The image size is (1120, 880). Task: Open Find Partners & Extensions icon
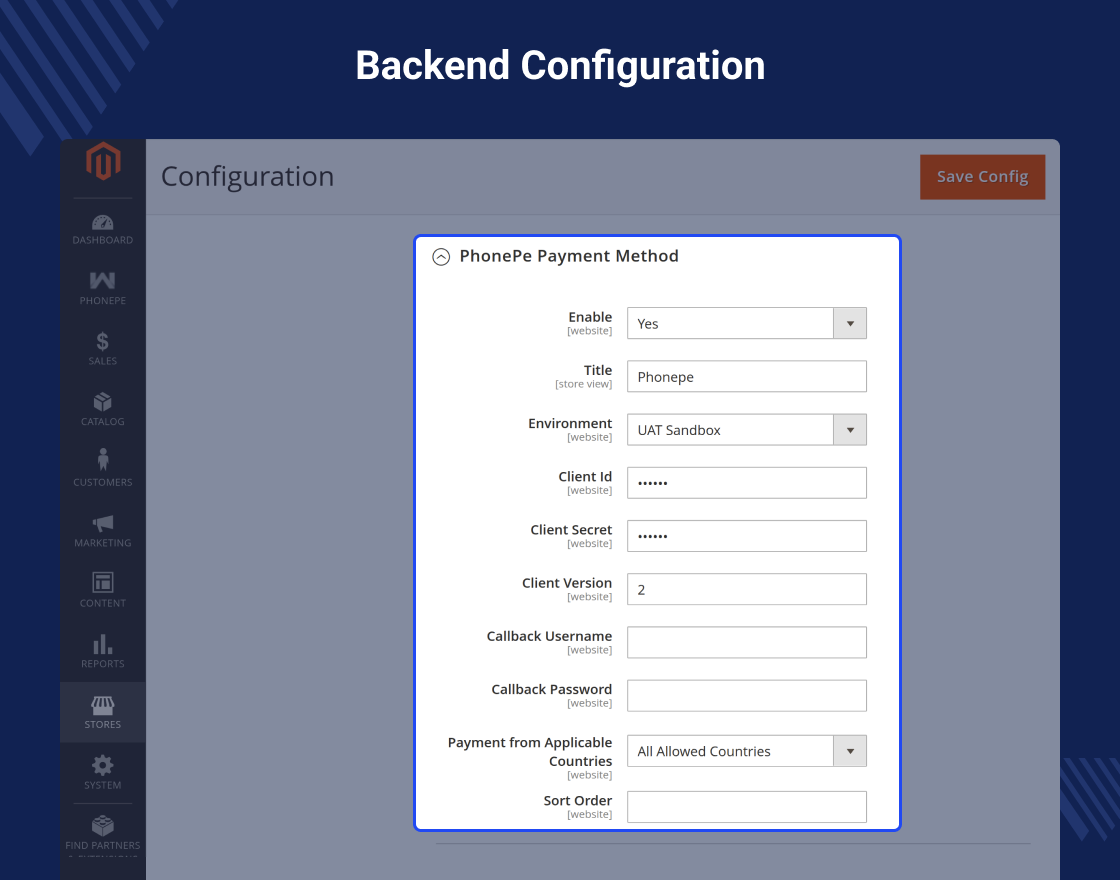coord(102,827)
